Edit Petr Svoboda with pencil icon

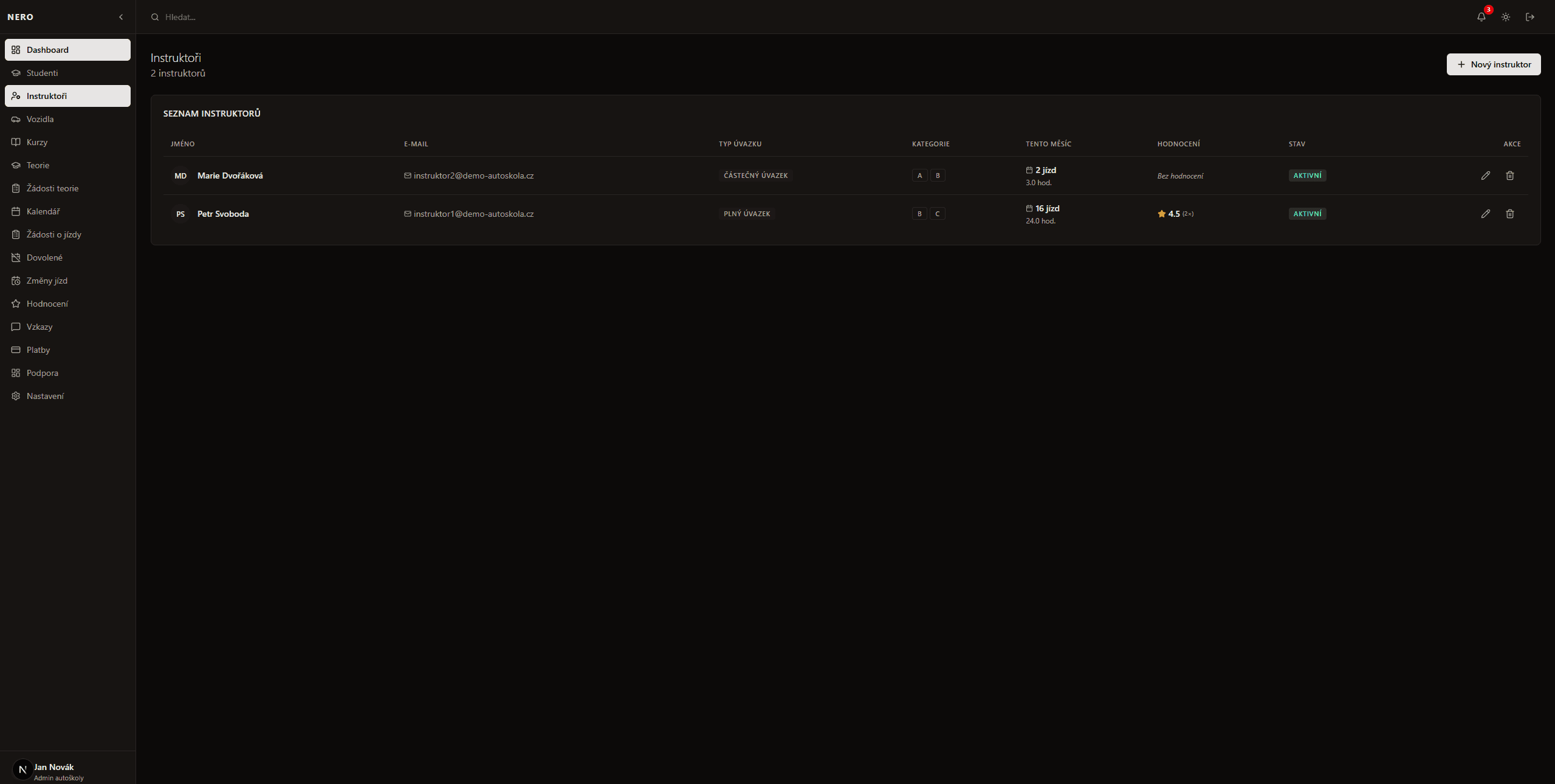tap(1485, 214)
